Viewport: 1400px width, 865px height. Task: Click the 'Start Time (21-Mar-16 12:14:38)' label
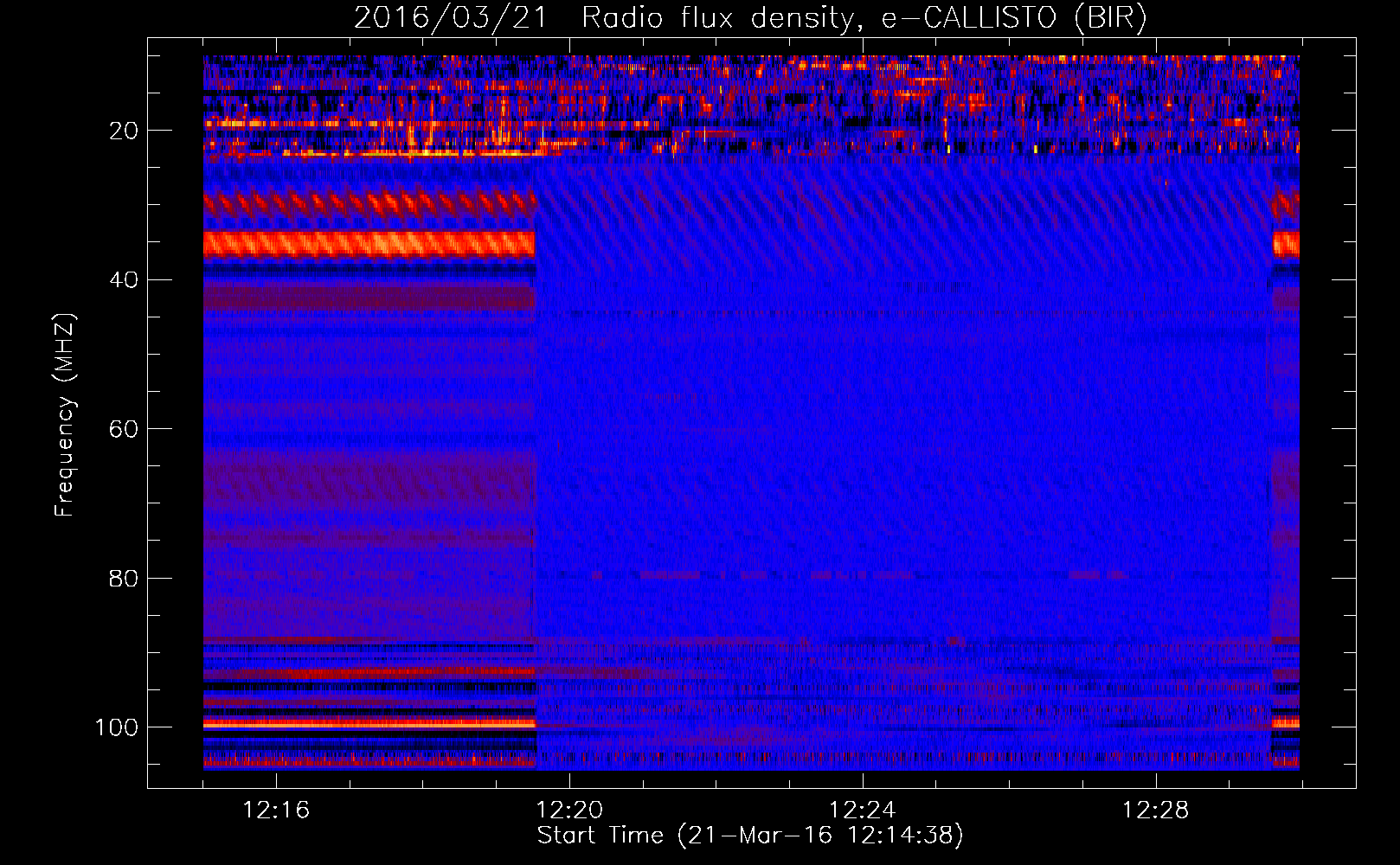750,836
